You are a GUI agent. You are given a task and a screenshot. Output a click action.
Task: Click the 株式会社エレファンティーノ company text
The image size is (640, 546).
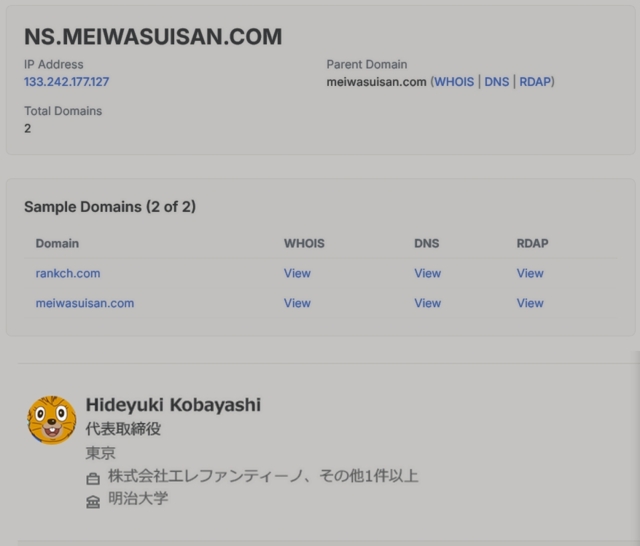tap(205, 476)
